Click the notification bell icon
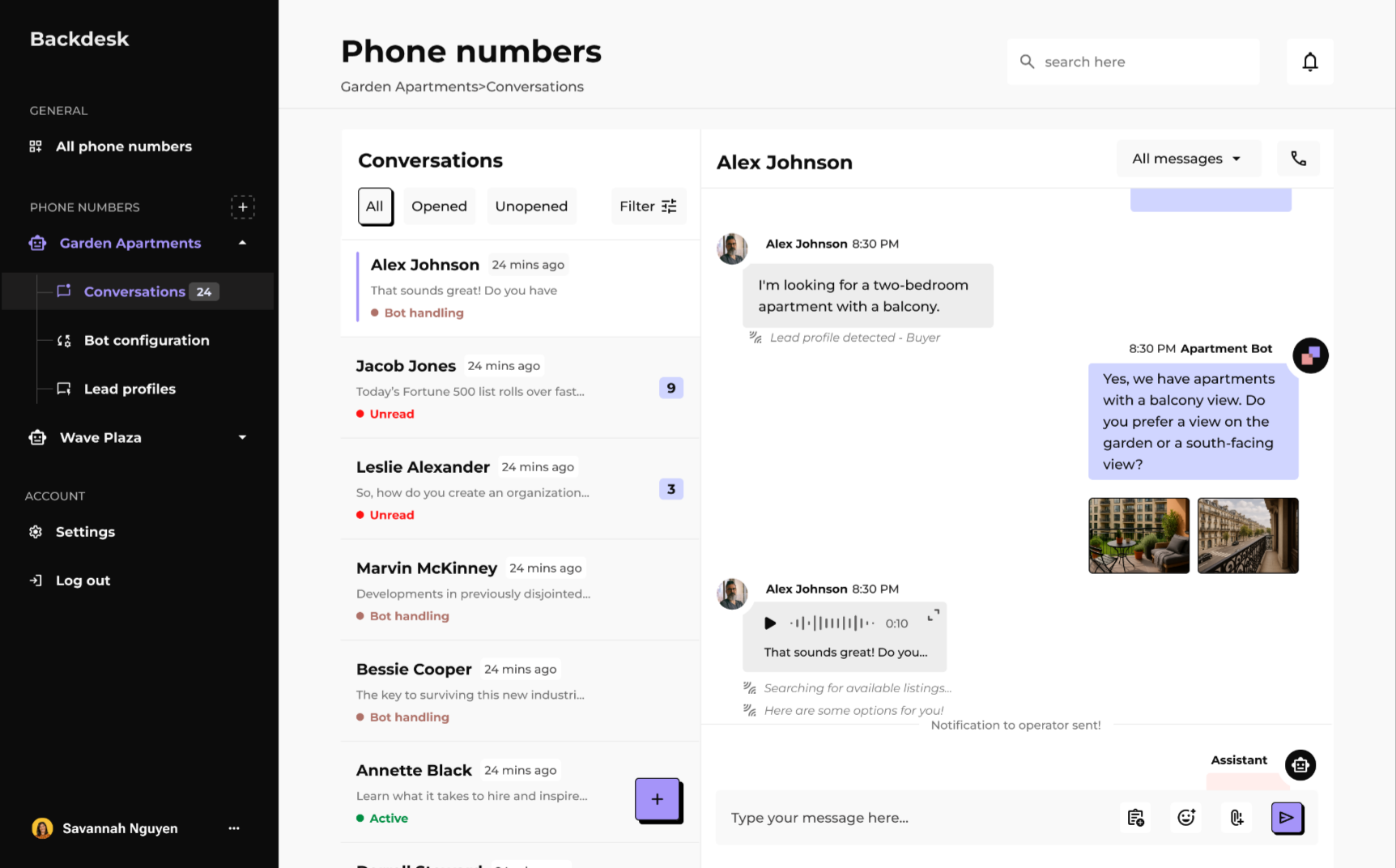 click(1309, 62)
